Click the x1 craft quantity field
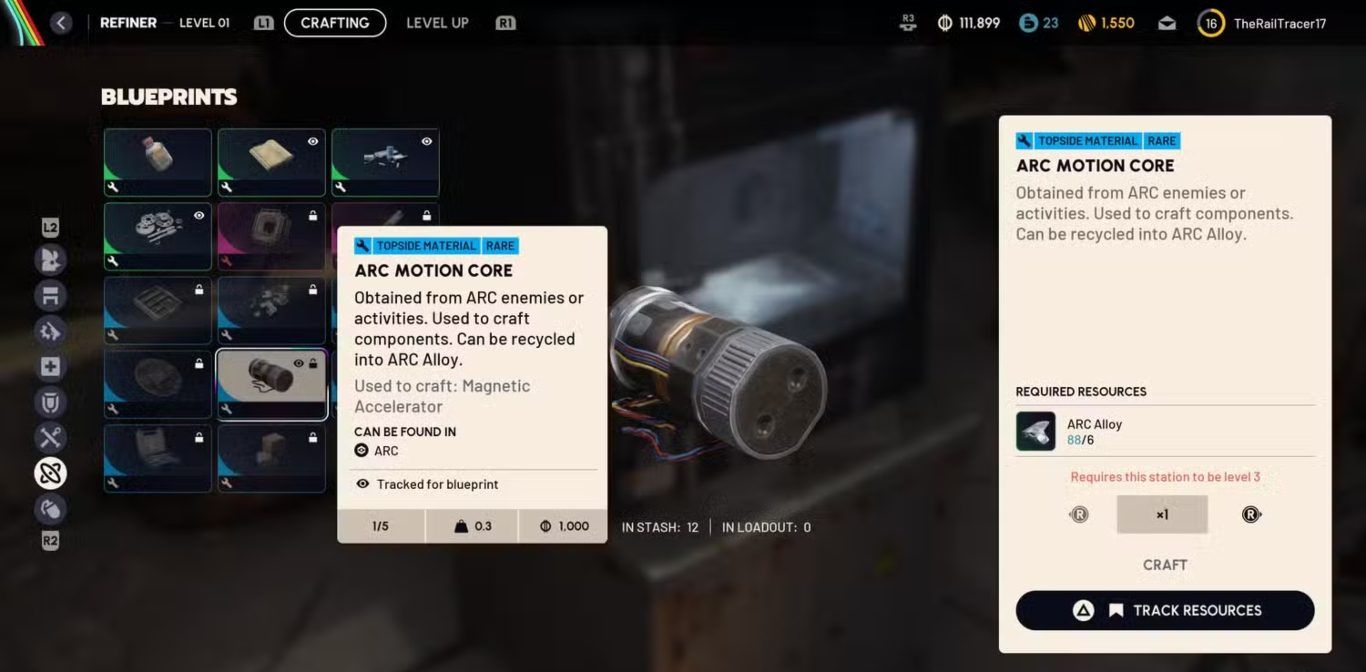 pos(1162,515)
